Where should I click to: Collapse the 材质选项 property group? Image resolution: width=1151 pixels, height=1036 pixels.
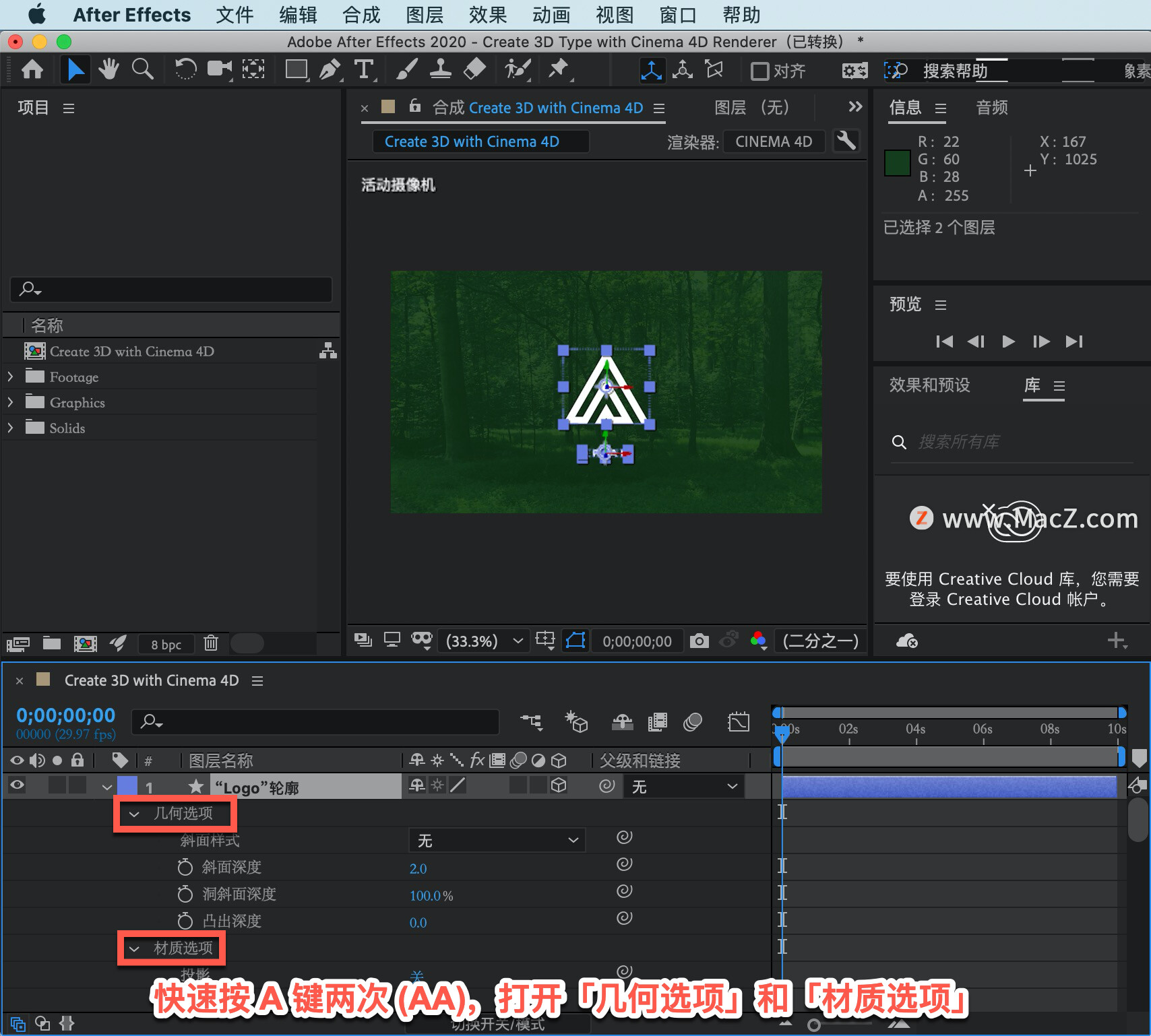point(134,949)
